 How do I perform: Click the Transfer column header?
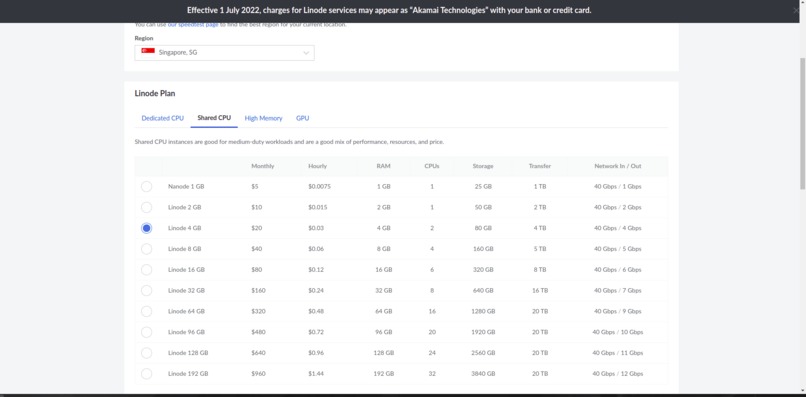pyautogui.click(x=540, y=166)
